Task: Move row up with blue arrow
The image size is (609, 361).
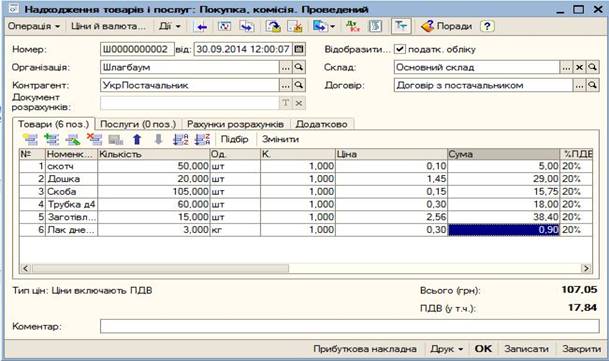Action: [x=137, y=139]
